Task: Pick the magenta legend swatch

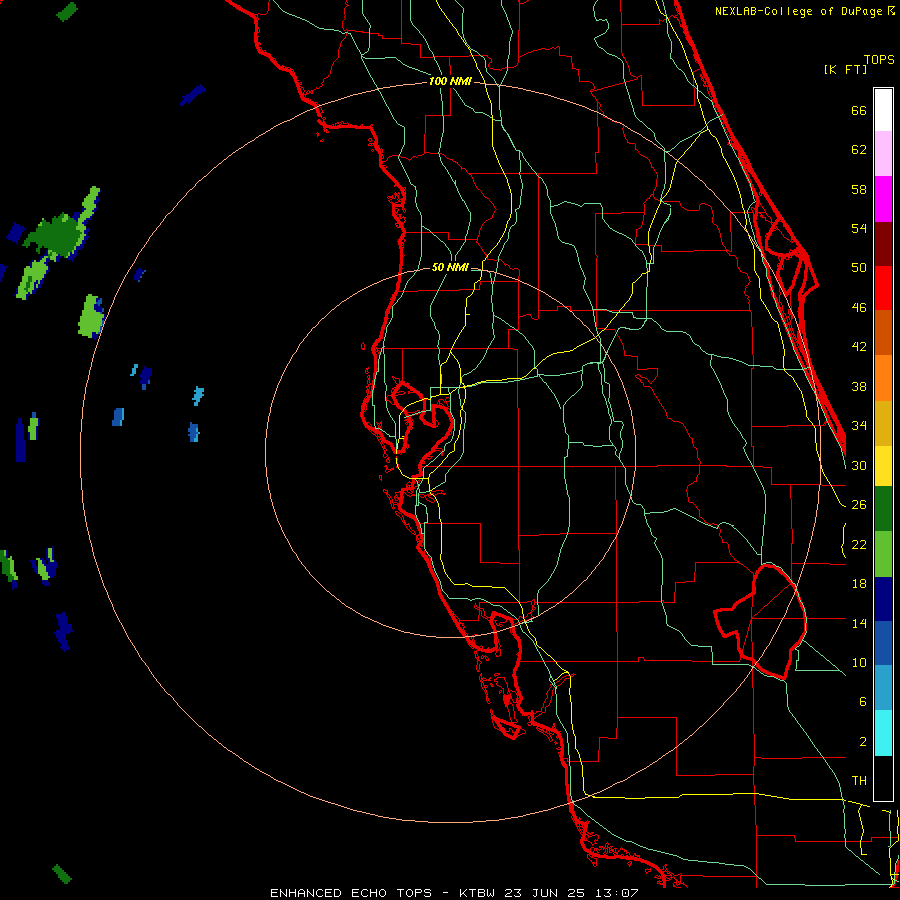Action: 883,199
